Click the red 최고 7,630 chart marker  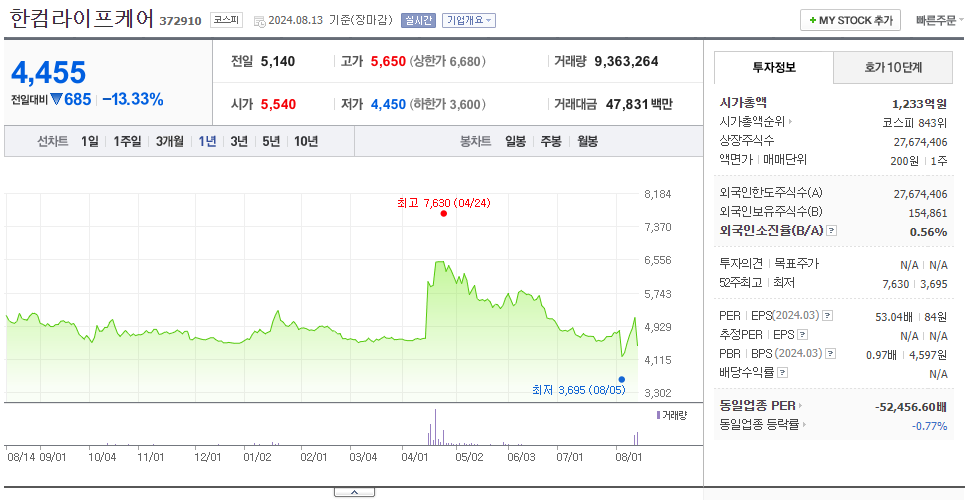point(443,214)
